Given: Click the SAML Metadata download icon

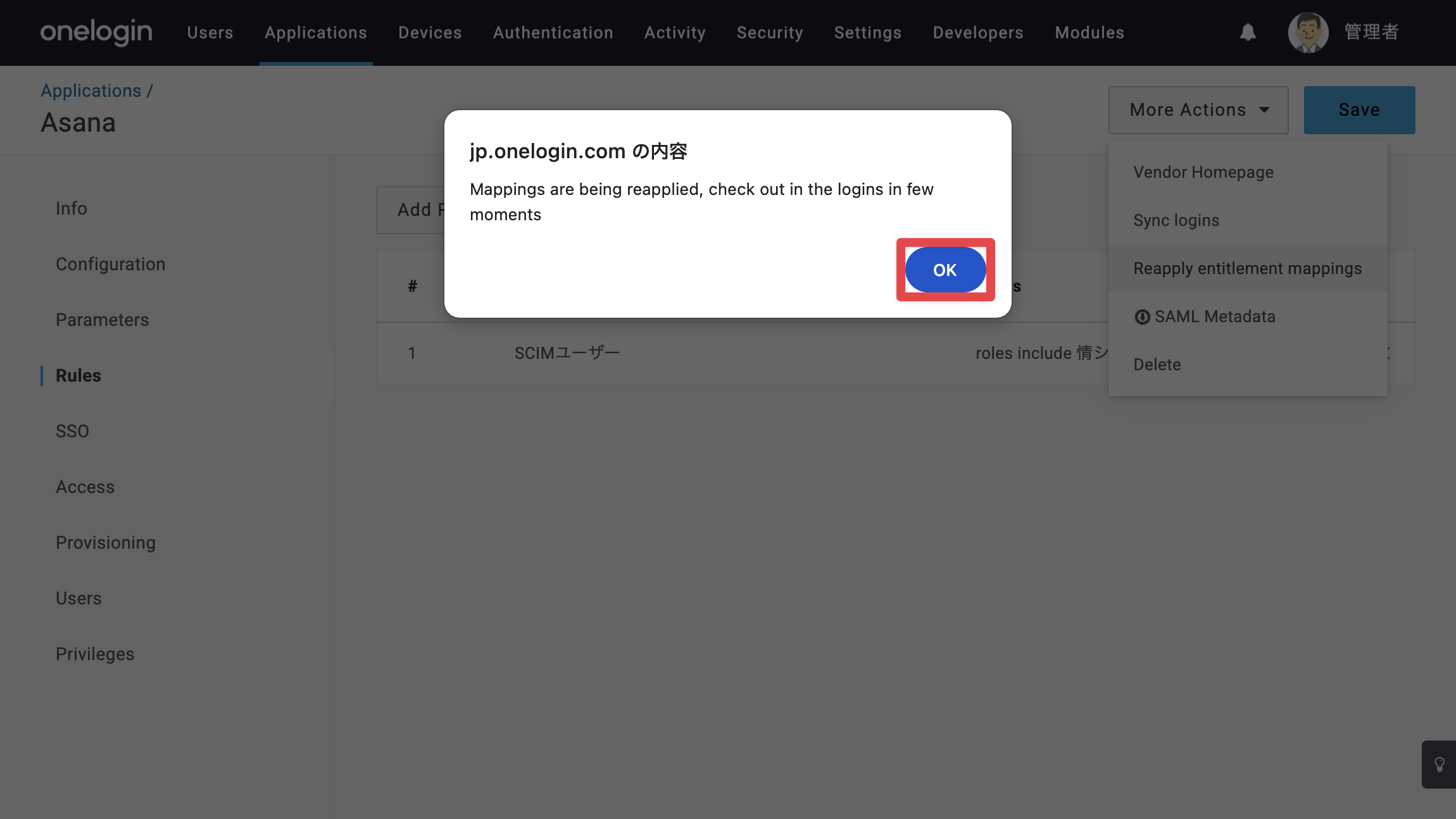Looking at the screenshot, I should coord(1142,317).
